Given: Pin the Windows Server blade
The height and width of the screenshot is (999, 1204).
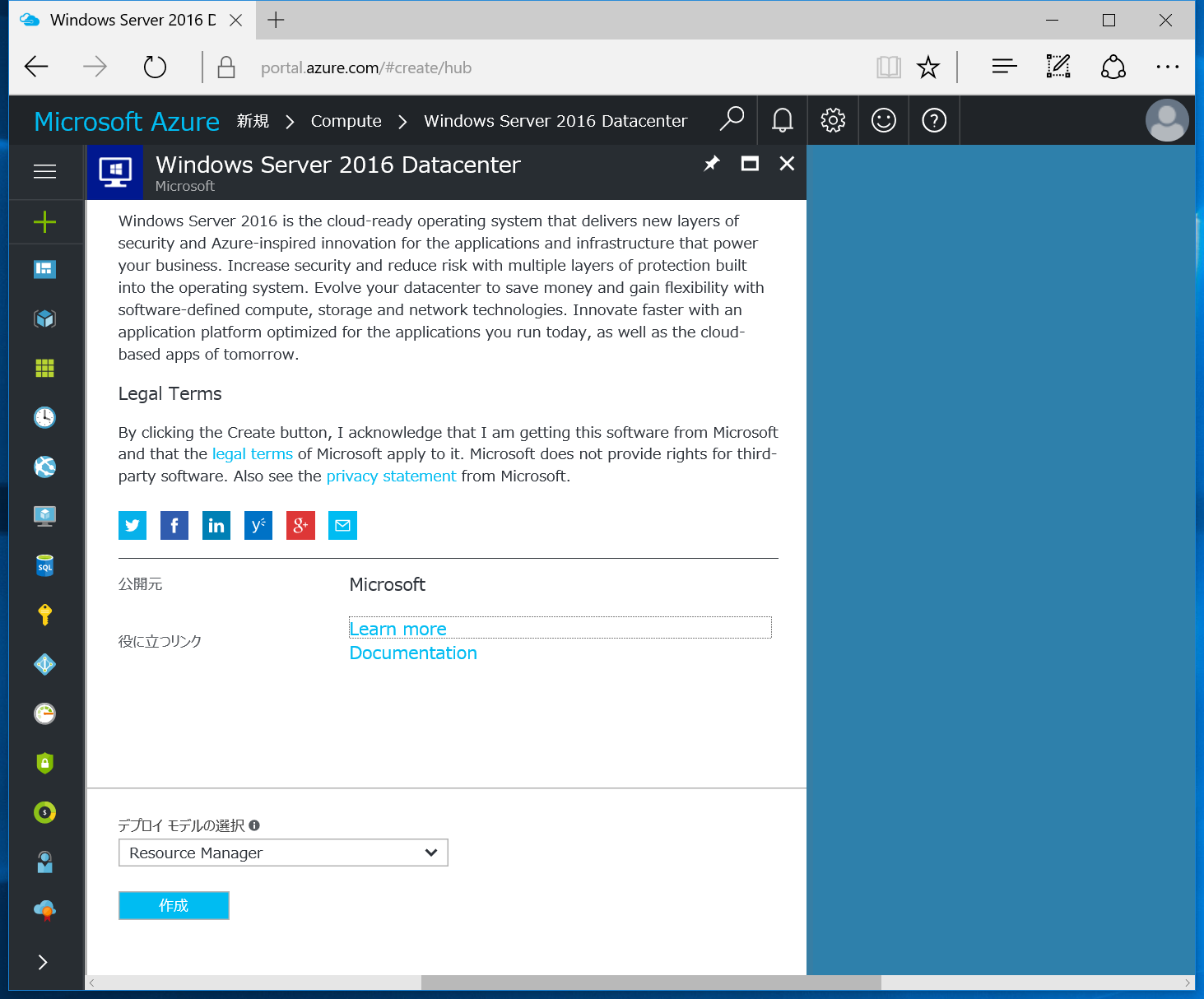Looking at the screenshot, I should pos(712,163).
